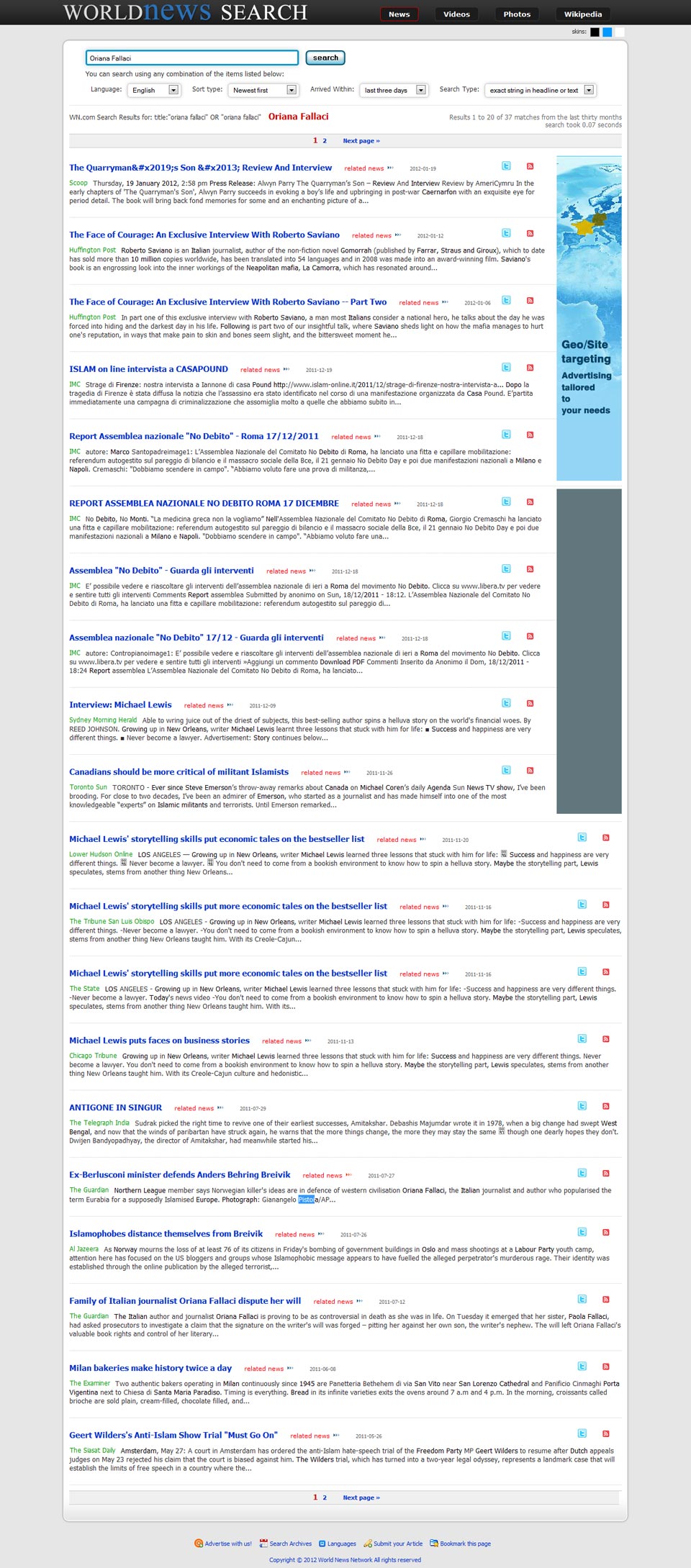Image resolution: width=691 pixels, height=1568 pixels.
Task: Open RSS icon for ISLAM on line intervista
Action: click(x=530, y=368)
